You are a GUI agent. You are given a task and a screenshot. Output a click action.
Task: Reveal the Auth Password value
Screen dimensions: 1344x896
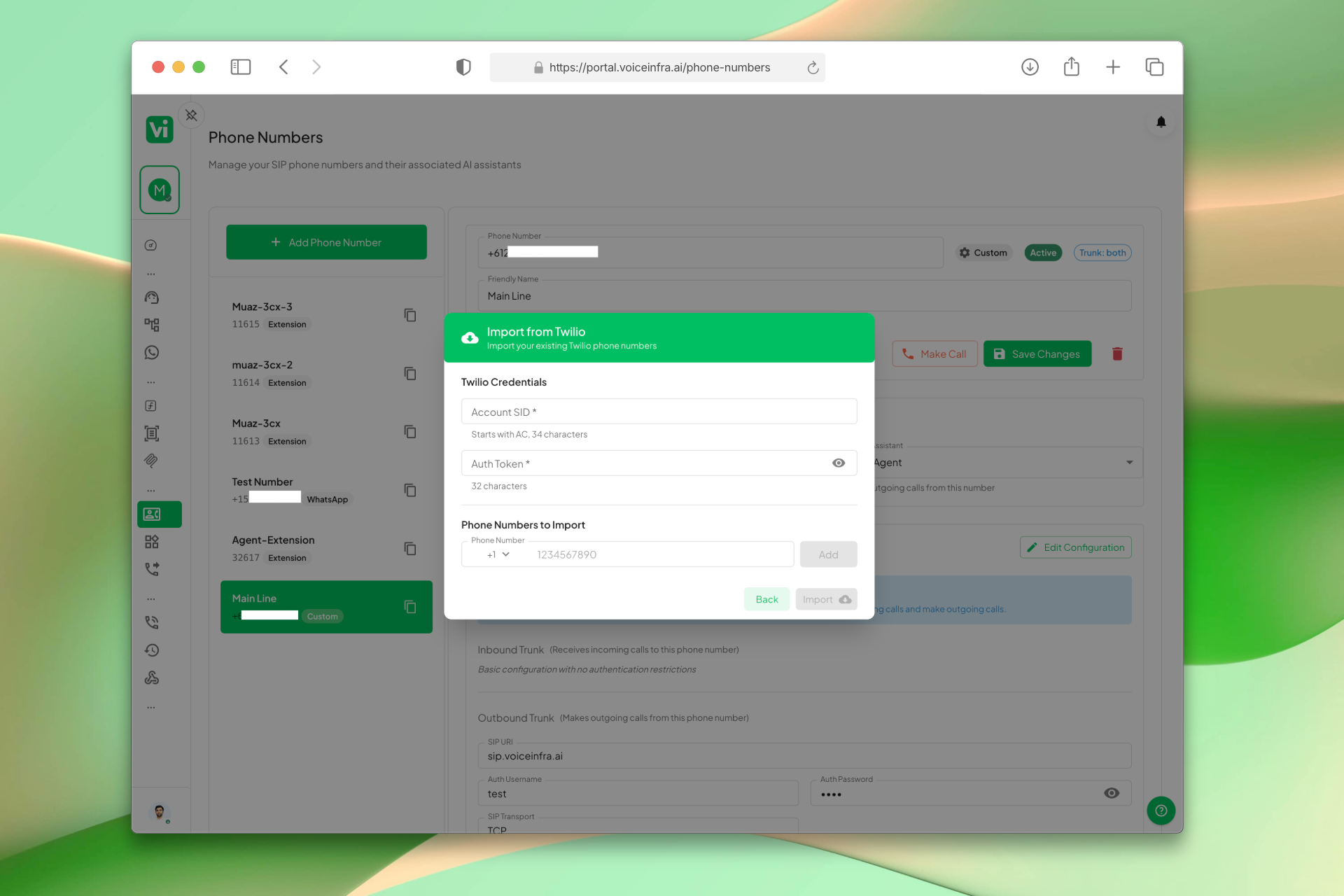click(x=1112, y=793)
